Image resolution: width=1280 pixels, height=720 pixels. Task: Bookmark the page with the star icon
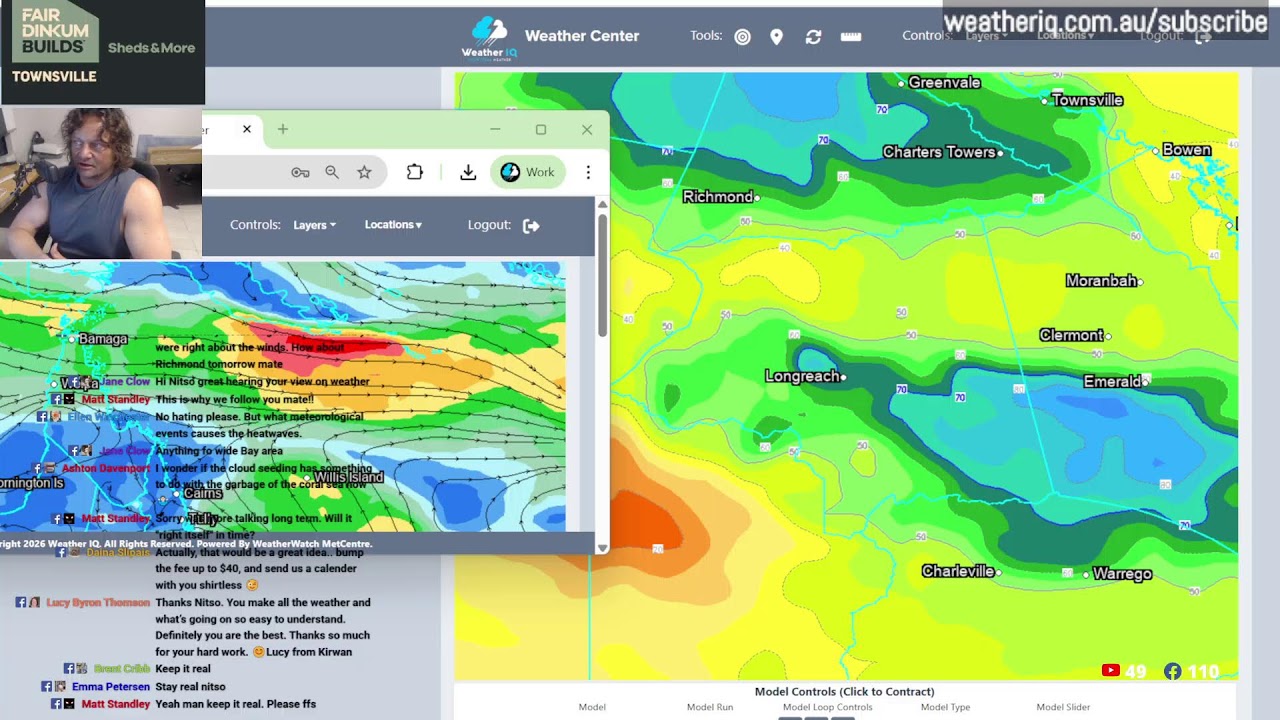364,172
